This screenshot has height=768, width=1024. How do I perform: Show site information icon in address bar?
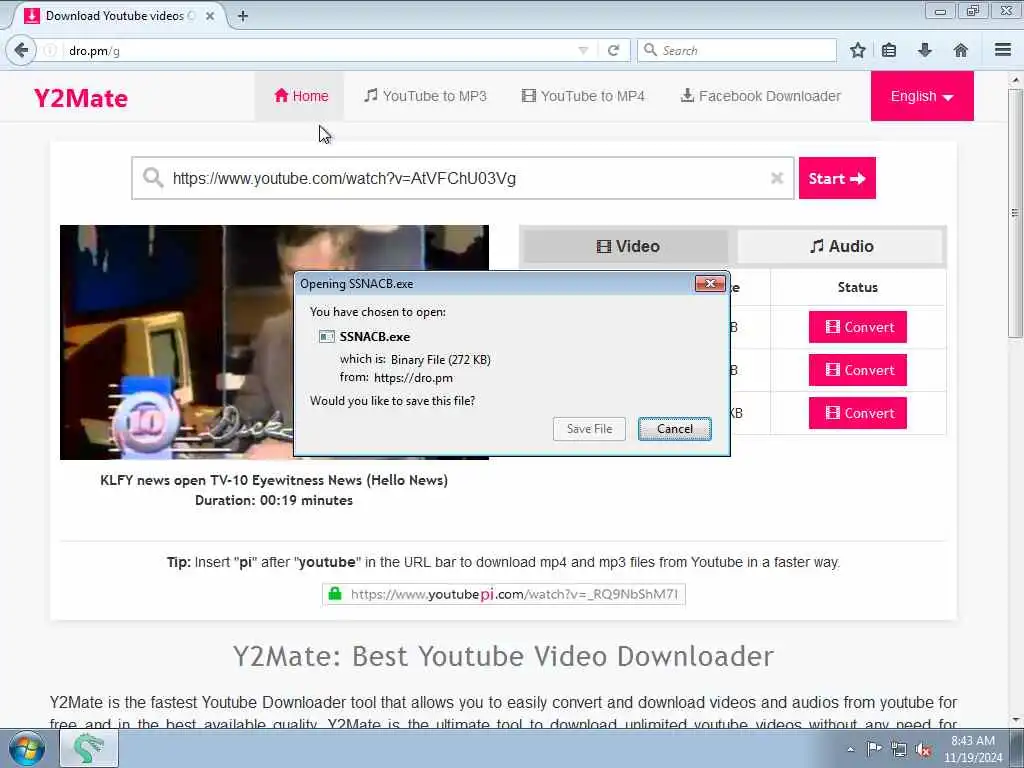point(50,50)
